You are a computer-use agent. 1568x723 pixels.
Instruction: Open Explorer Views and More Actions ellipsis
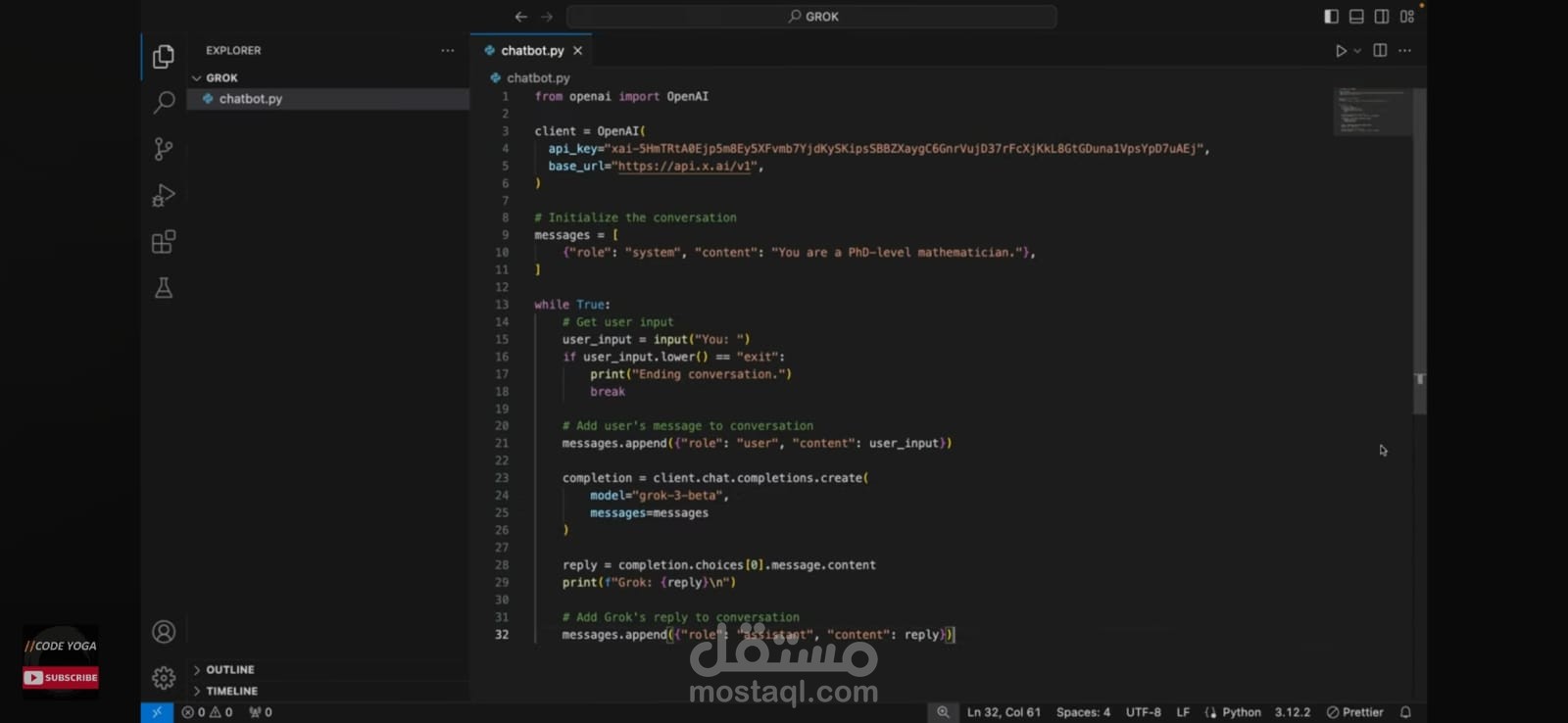click(448, 51)
